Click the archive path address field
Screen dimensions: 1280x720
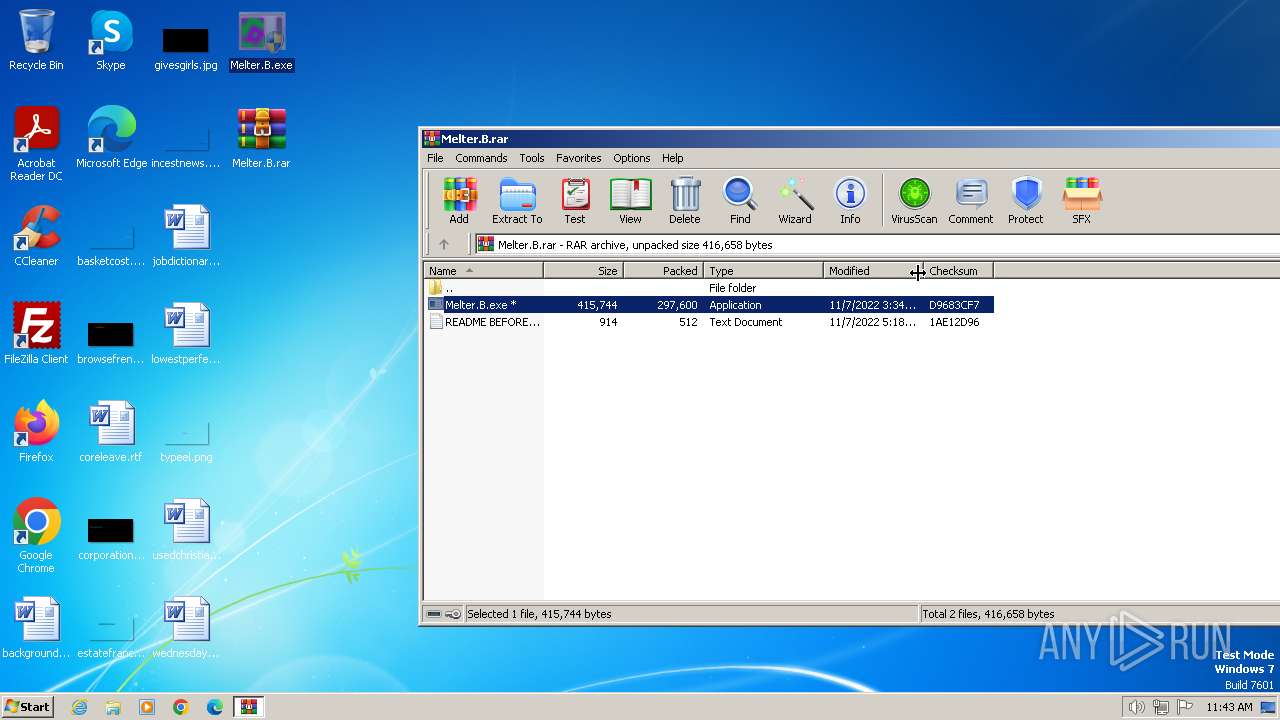(875, 244)
